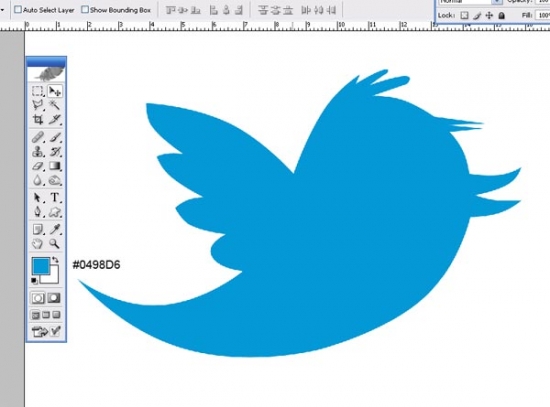Select the History Brush tool

pyautogui.click(x=55, y=152)
